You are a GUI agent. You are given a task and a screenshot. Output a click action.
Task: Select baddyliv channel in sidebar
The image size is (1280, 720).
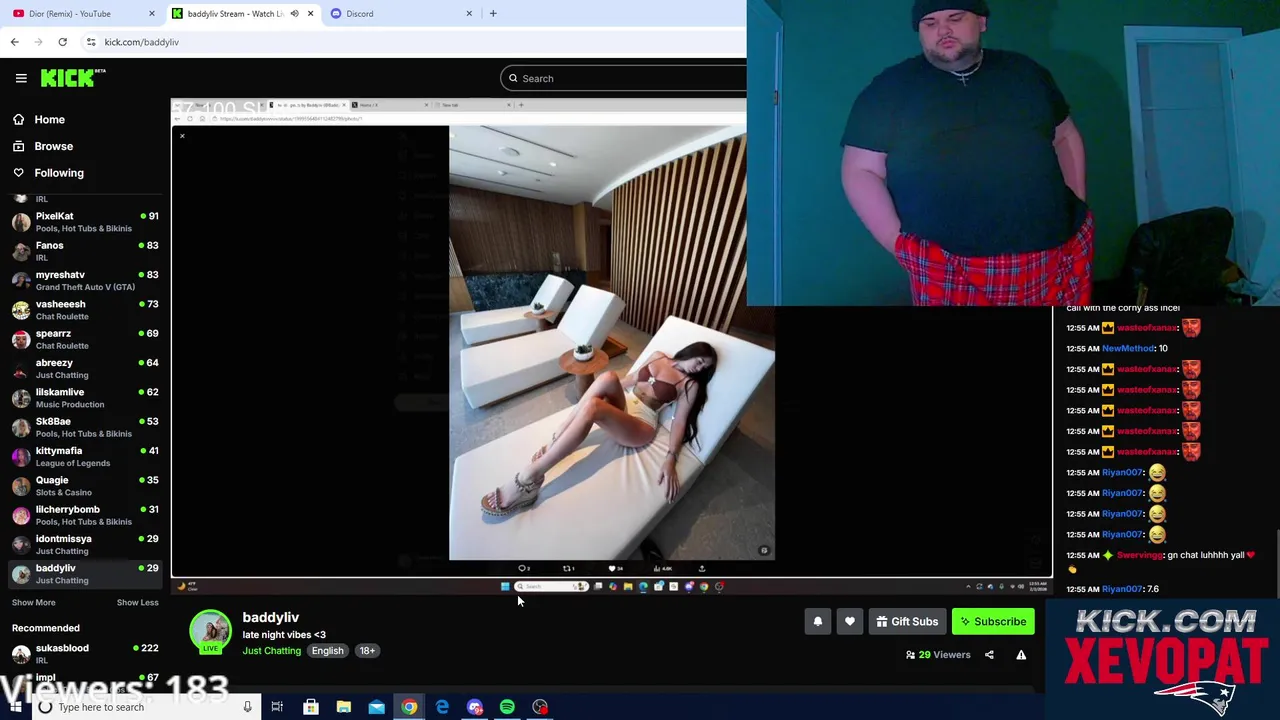(x=85, y=574)
